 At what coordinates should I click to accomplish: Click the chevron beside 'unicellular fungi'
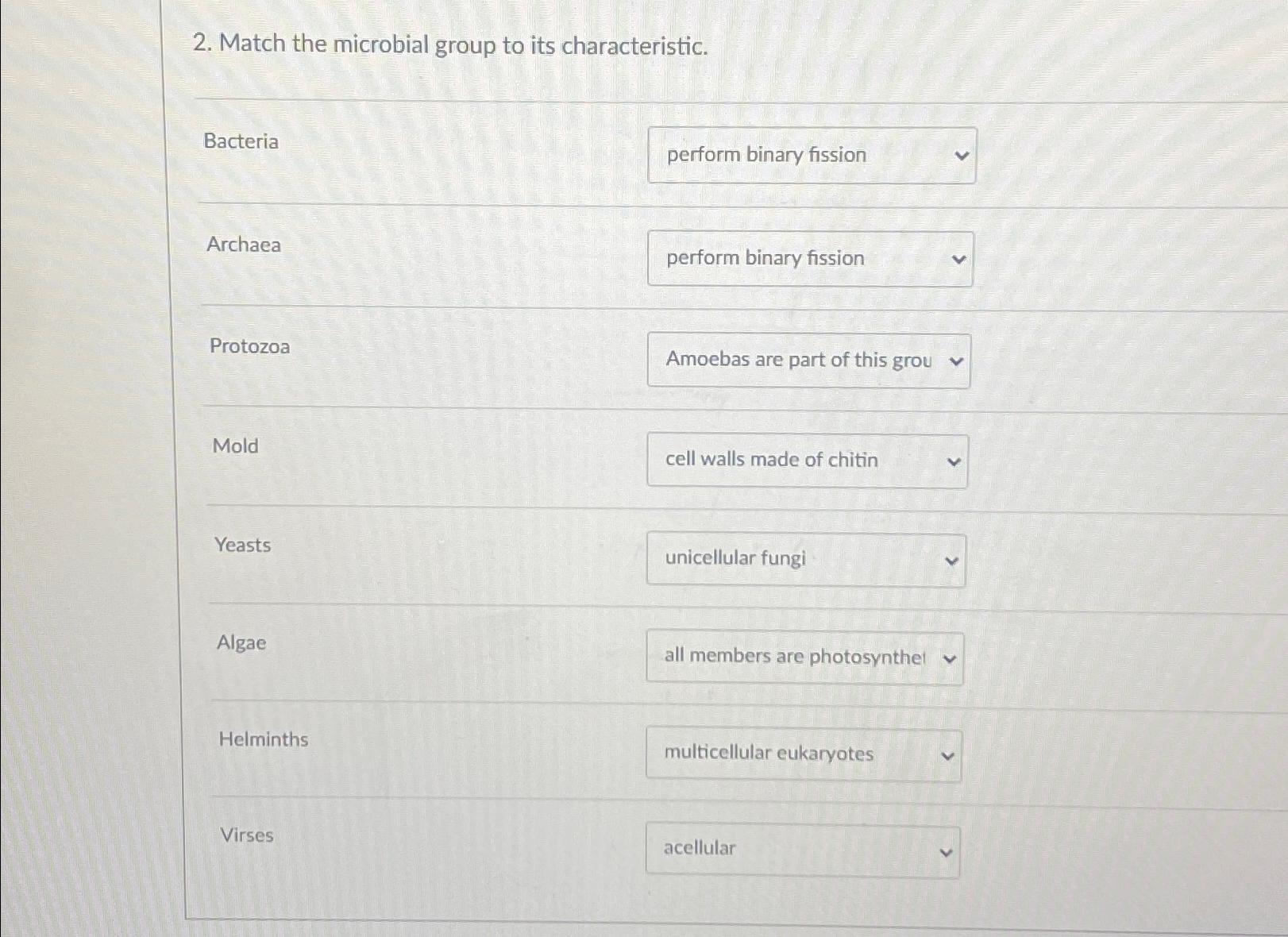(x=951, y=561)
